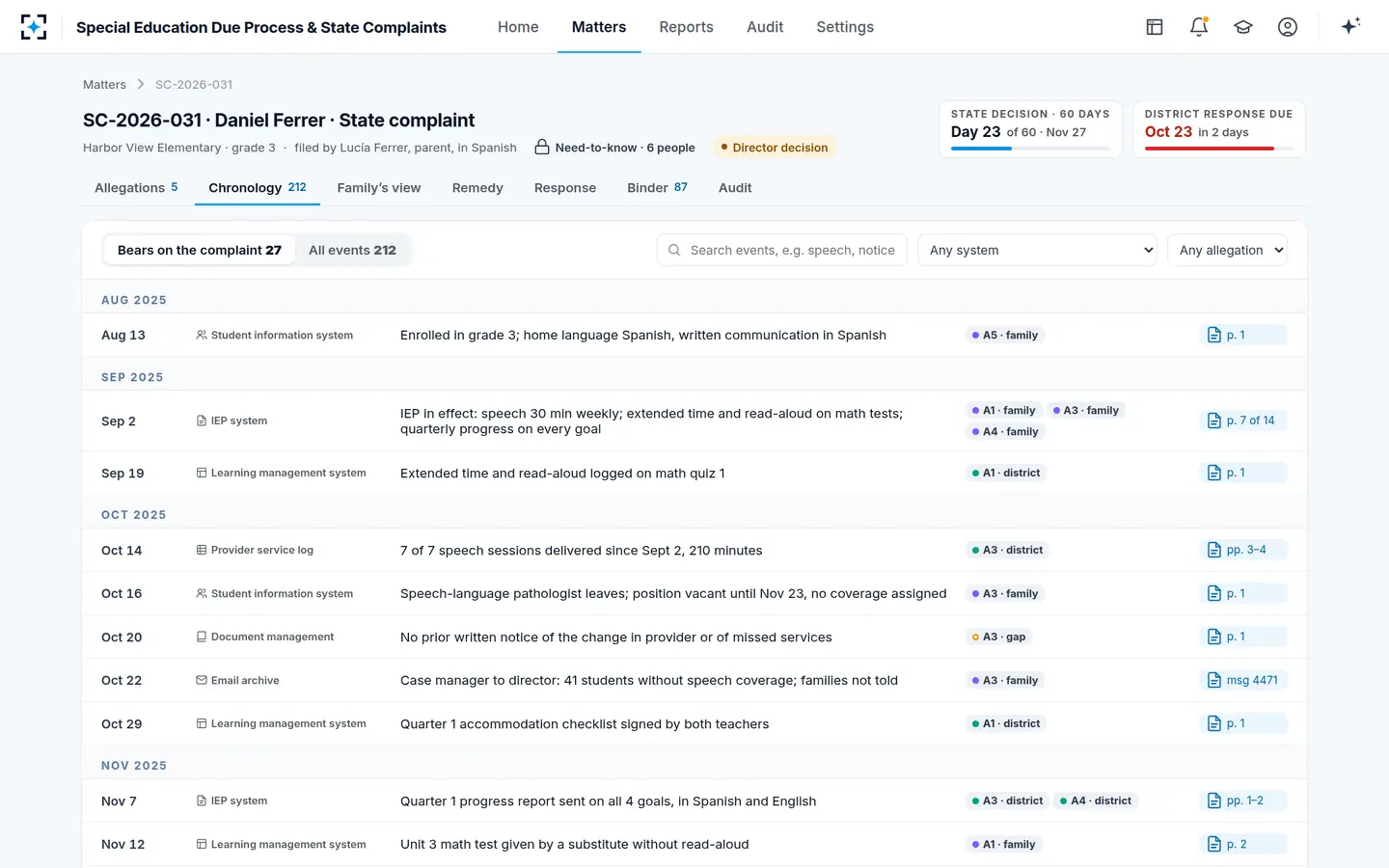Focus the Search events input field
The height and width of the screenshot is (868, 1389).
[782, 250]
